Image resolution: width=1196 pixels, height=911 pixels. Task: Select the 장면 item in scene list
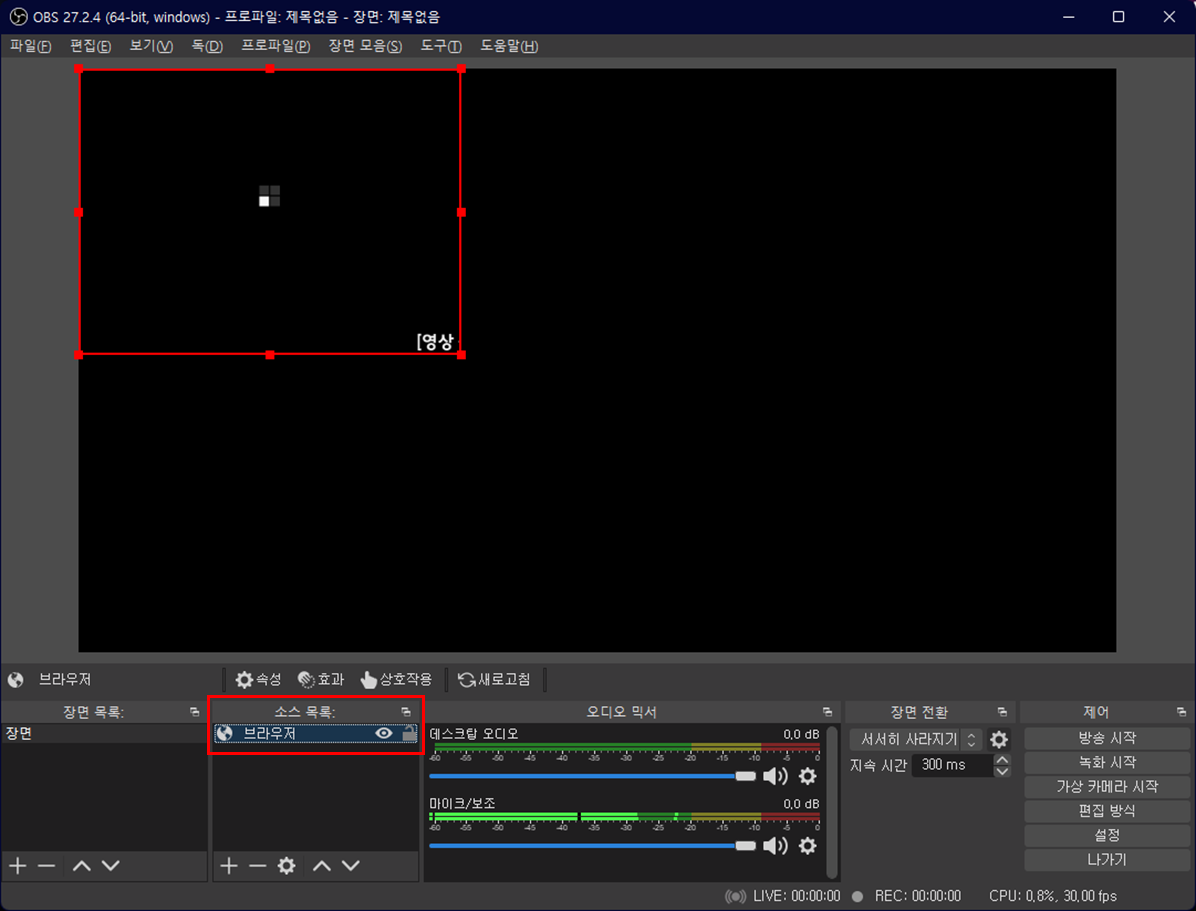click(104, 733)
